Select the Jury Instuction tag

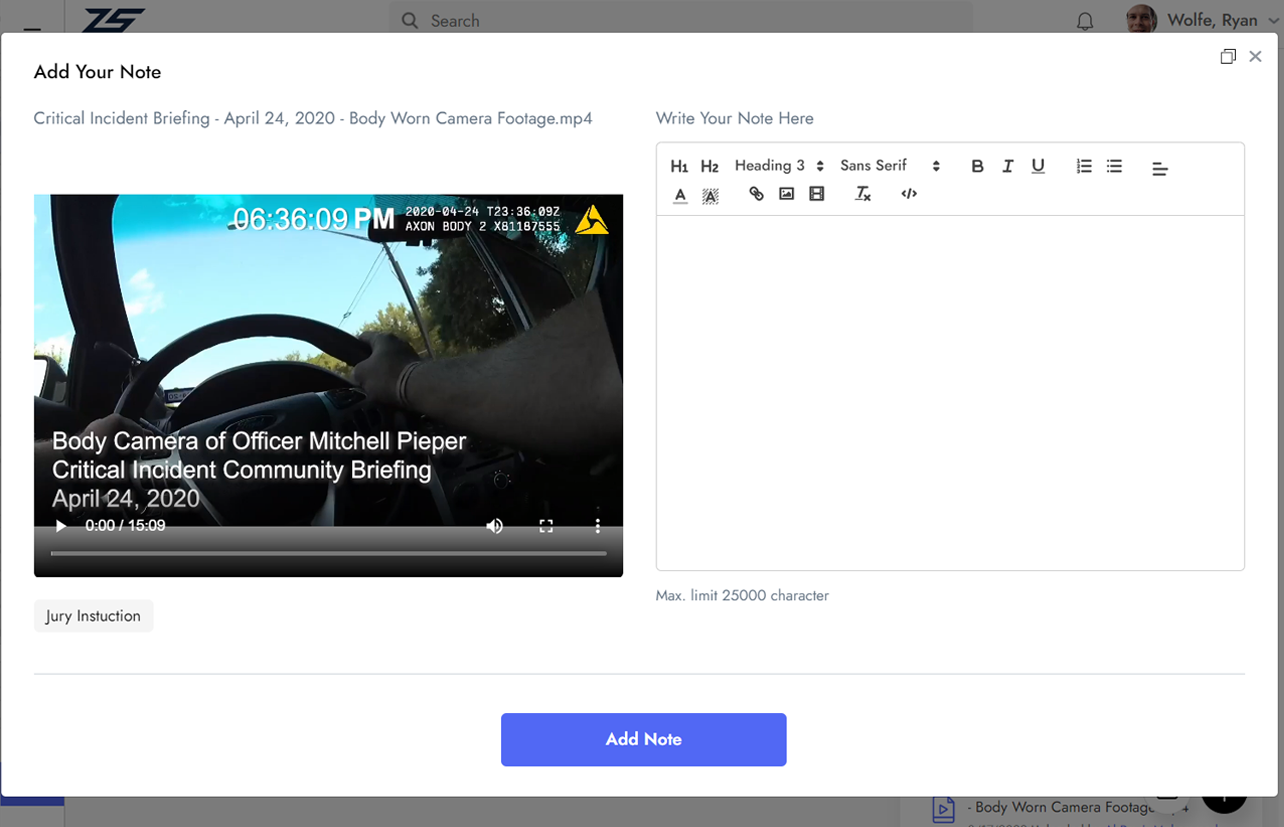tap(93, 616)
